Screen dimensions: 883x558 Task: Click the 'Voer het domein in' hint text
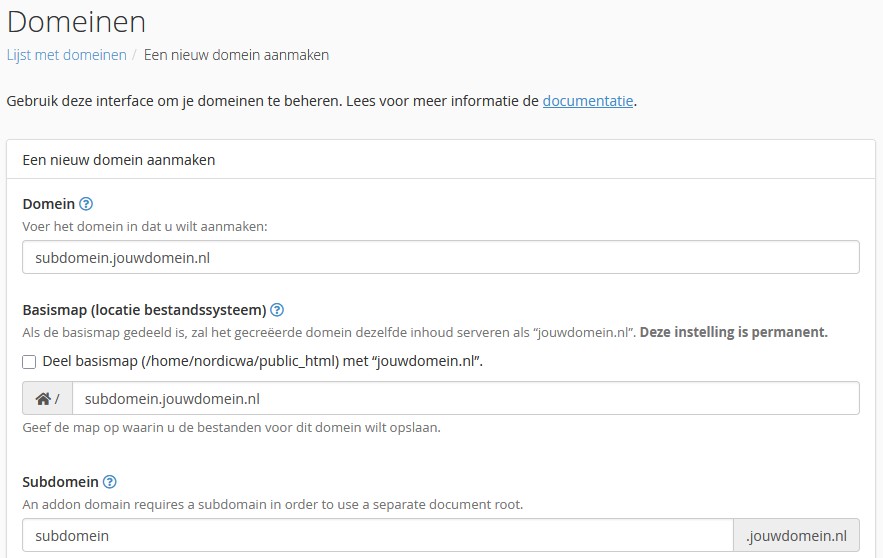(145, 226)
